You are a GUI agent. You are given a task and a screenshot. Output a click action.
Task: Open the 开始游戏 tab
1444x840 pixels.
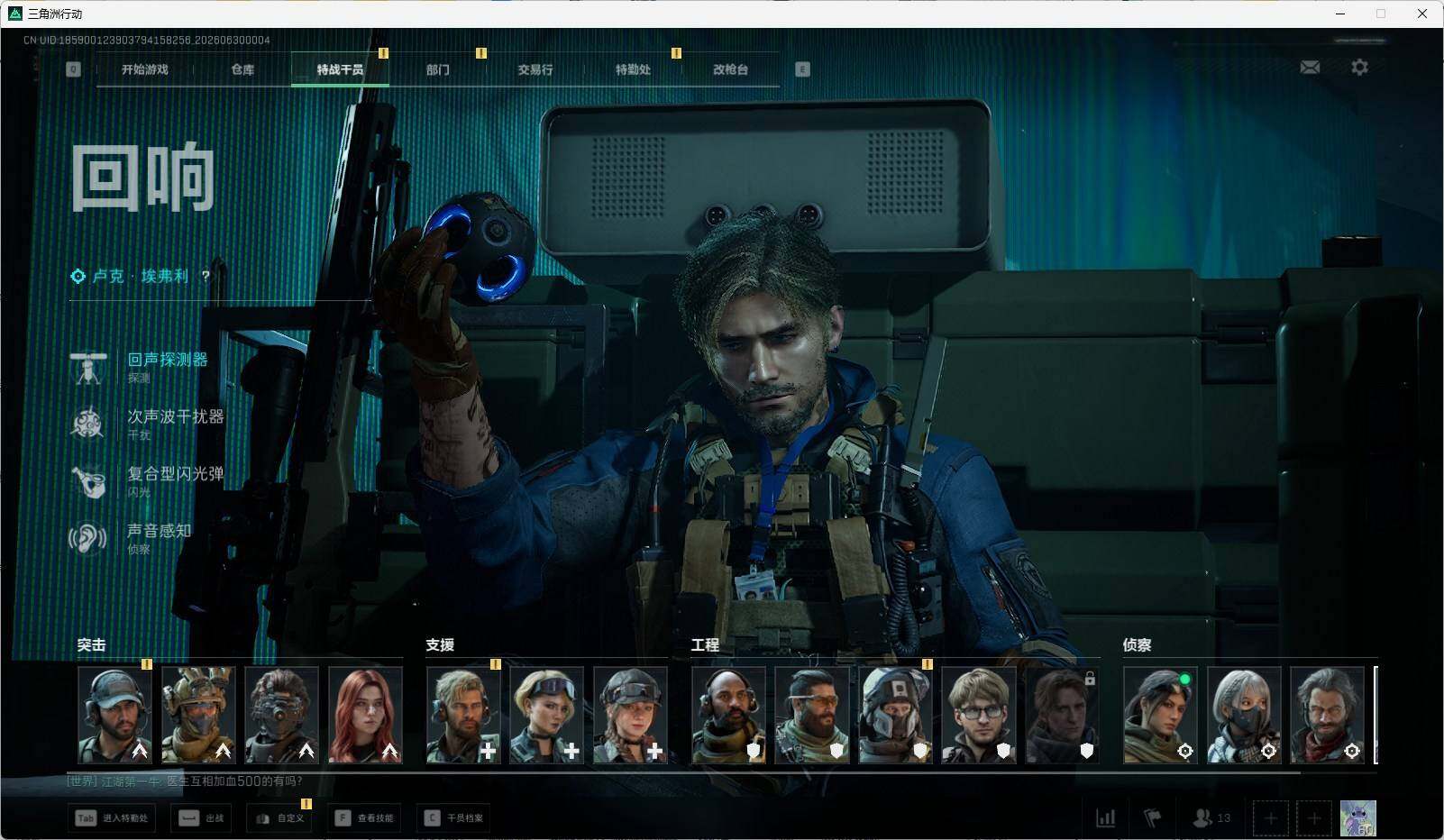[145, 69]
